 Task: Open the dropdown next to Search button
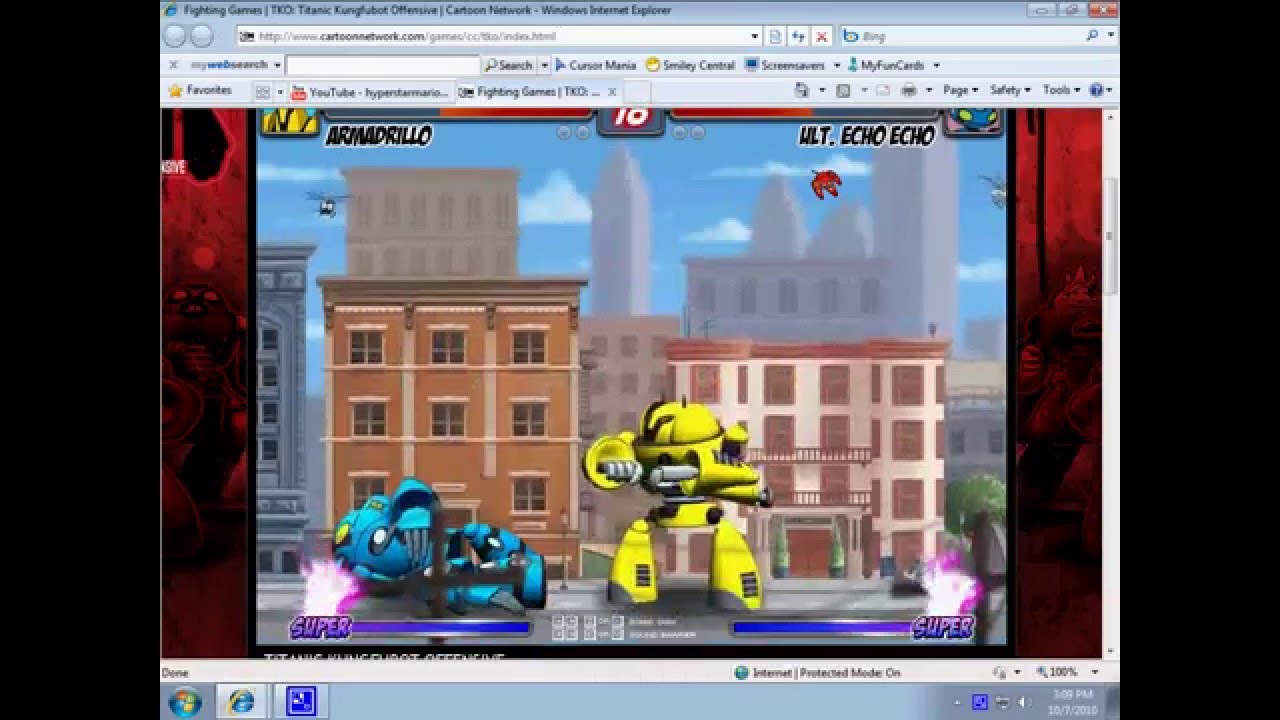point(544,65)
